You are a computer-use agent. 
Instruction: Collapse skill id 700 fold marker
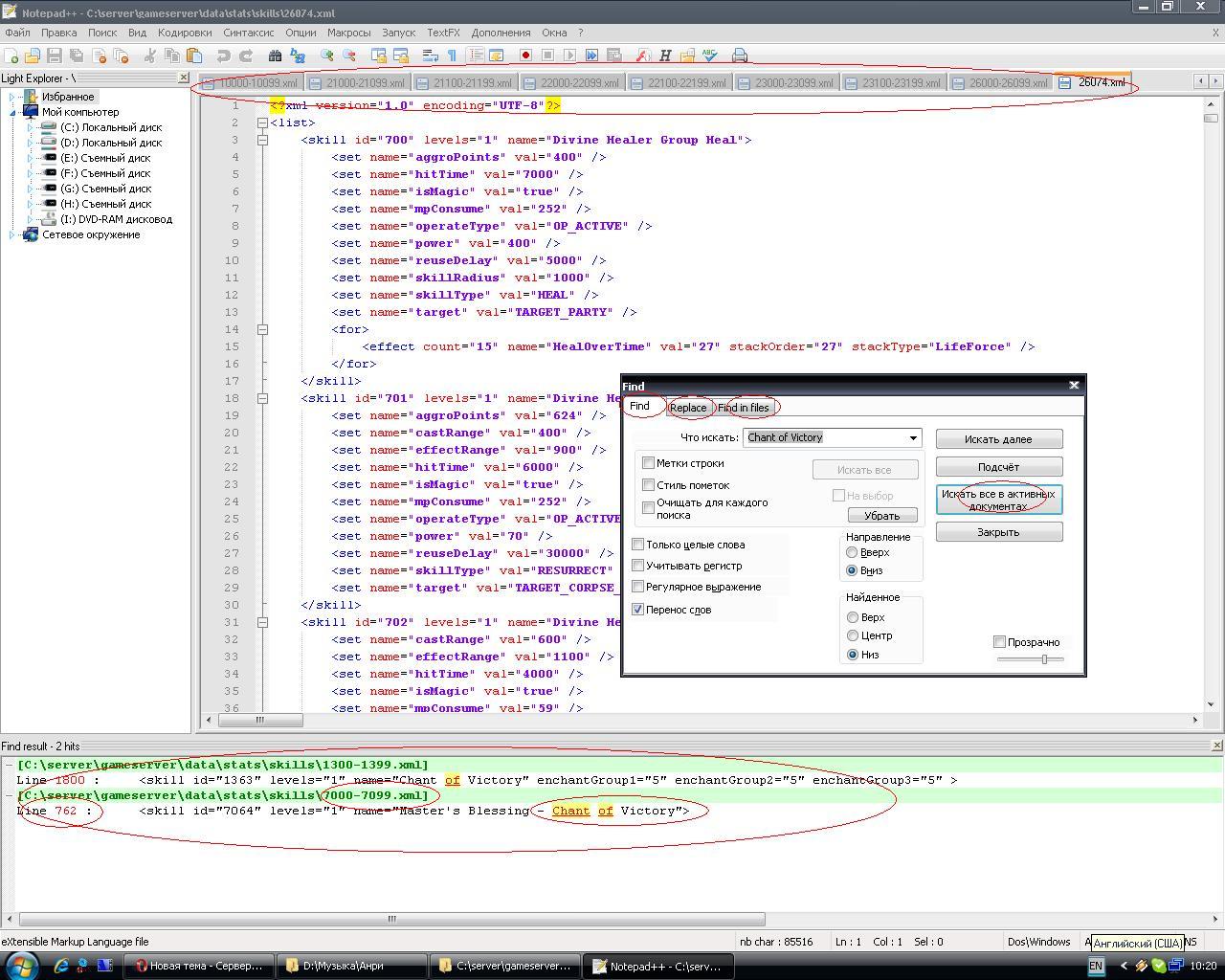(x=262, y=140)
